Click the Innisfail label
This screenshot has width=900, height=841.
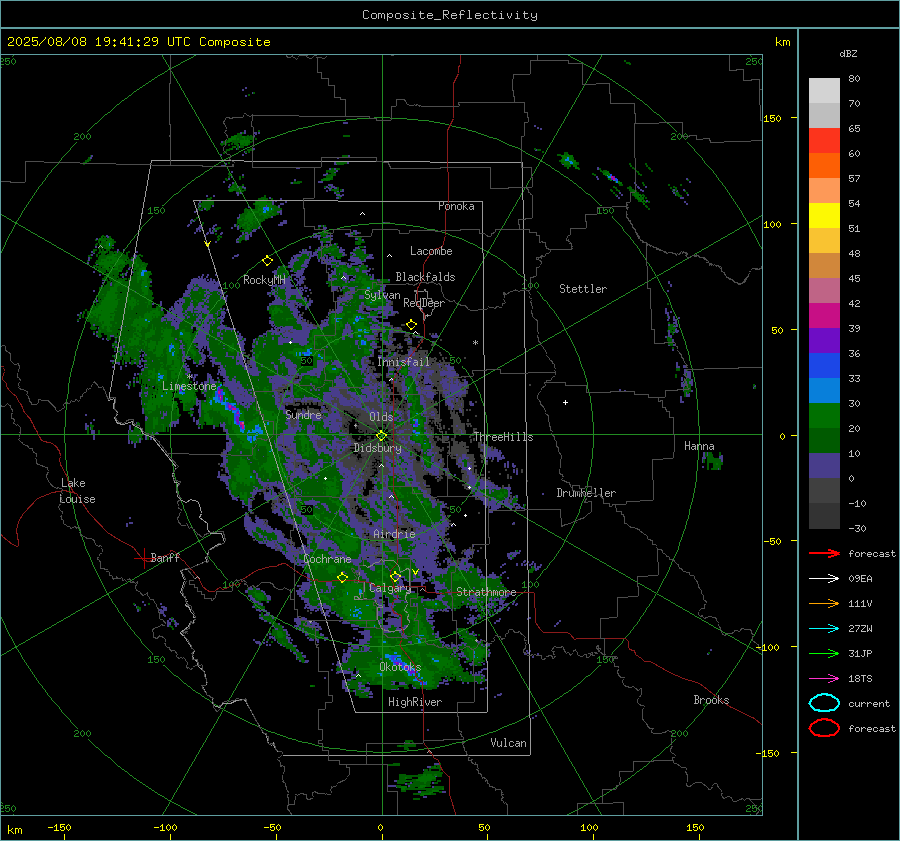[x=403, y=362]
